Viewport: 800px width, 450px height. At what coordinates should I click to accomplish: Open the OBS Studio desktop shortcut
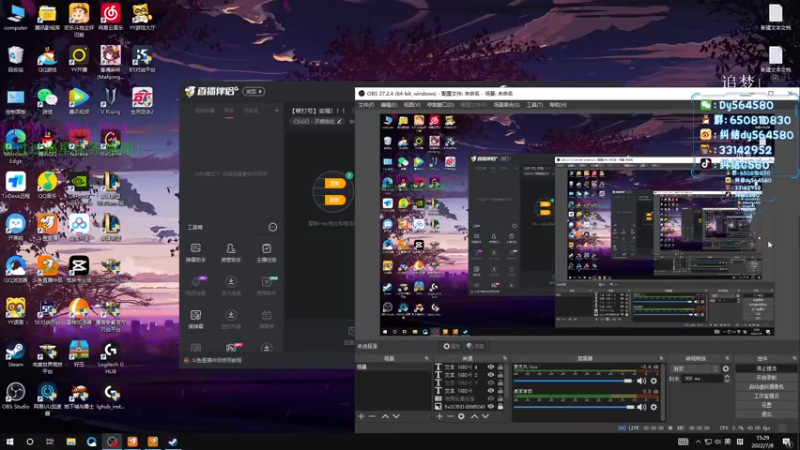(15, 396)
